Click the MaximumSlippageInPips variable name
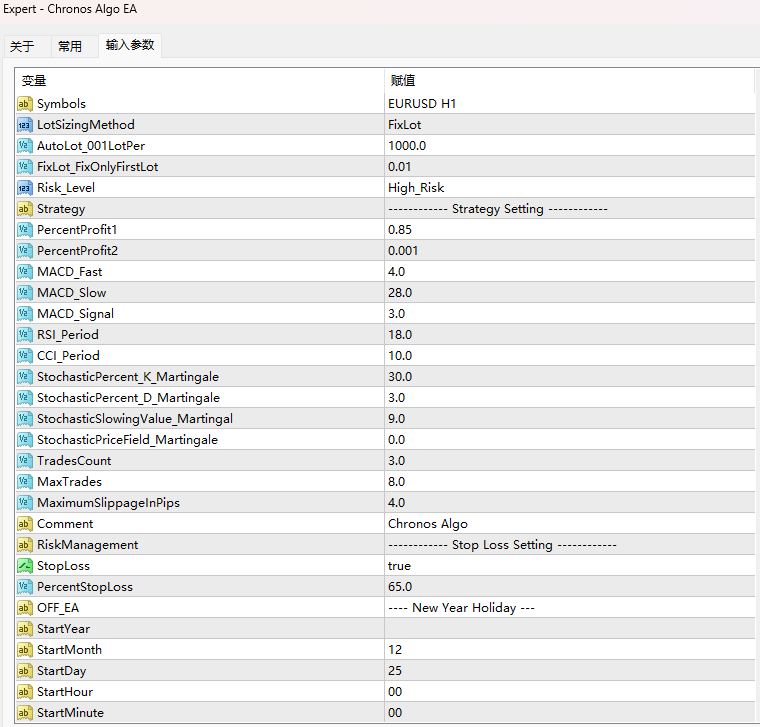This screenshot has width=760, height=727. click(x=109, y=503)
